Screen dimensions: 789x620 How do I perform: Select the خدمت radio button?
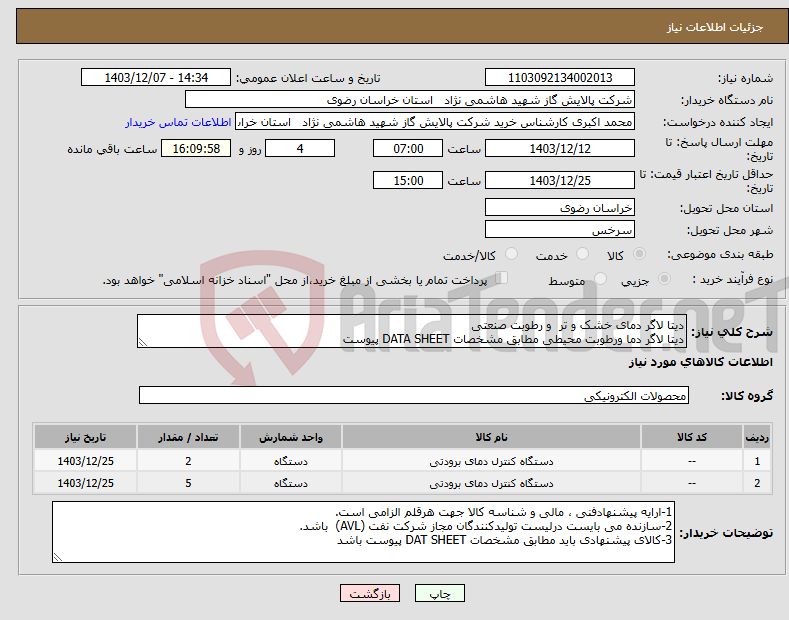582,254
